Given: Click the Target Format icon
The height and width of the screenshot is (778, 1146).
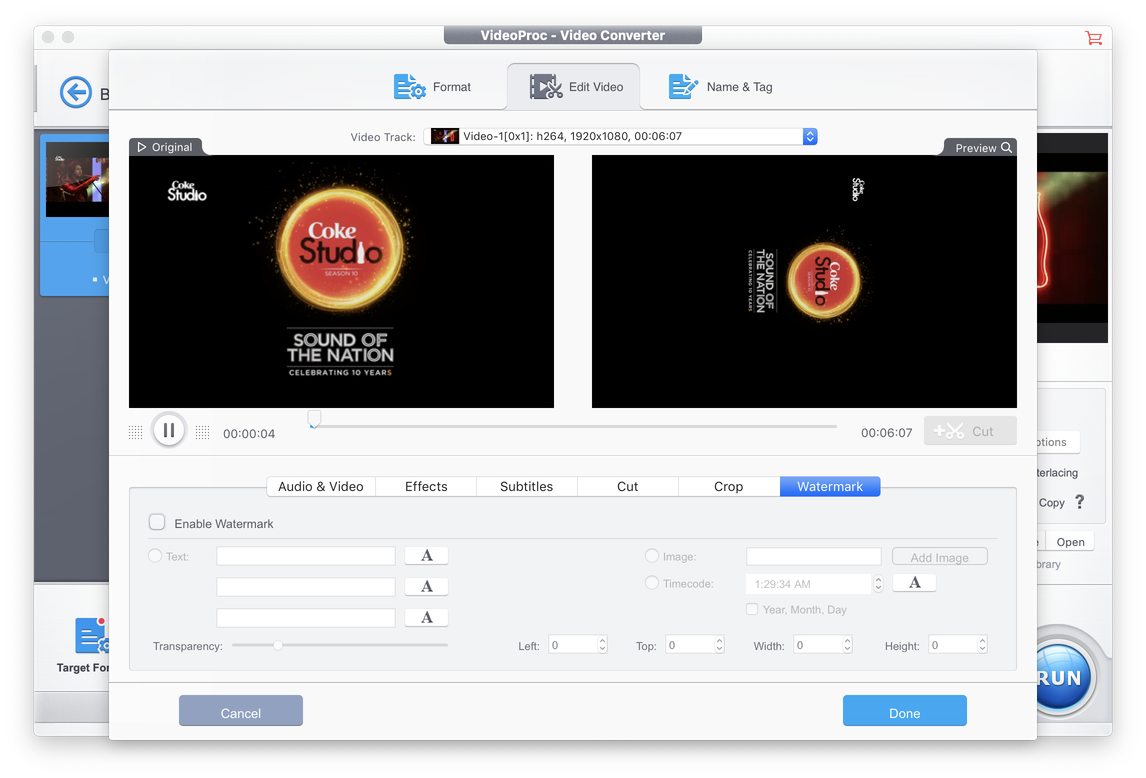Looking at the screenshot, I should coord(91,635).
